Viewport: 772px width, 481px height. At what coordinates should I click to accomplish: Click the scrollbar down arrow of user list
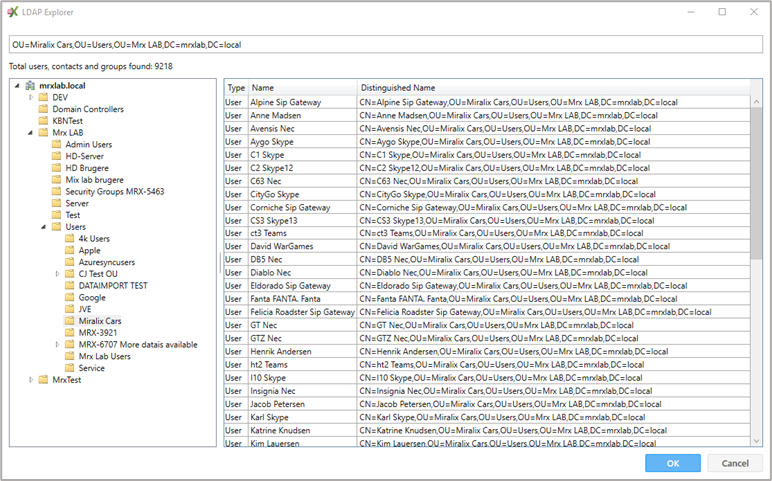756,441
